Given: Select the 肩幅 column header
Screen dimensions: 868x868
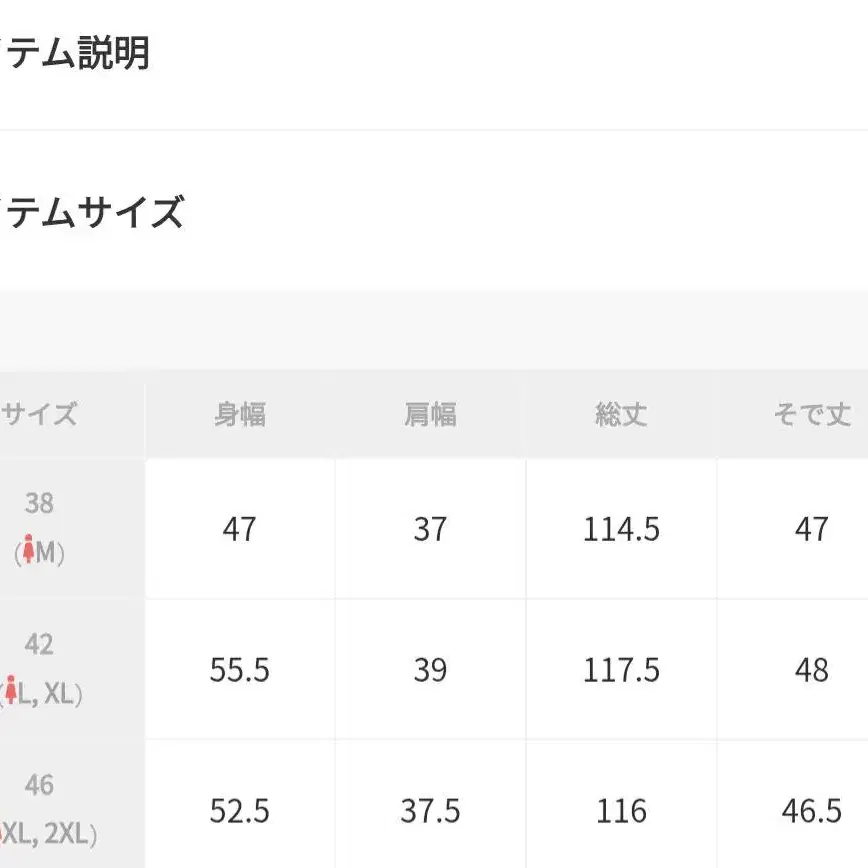Looking at the screenshot, I should 430,414.
